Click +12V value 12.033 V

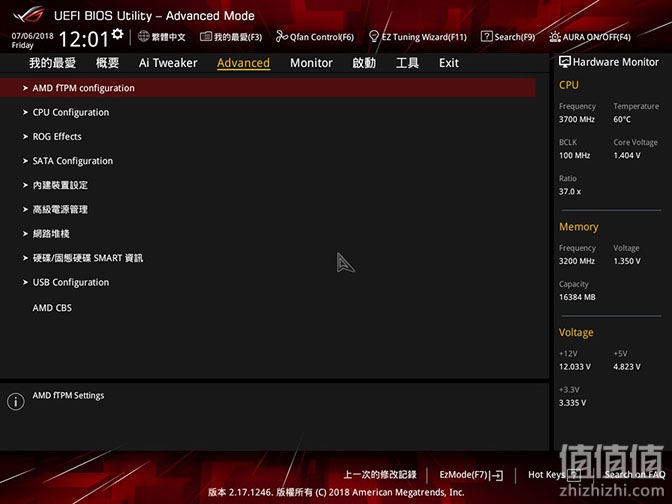coord(575,367)
